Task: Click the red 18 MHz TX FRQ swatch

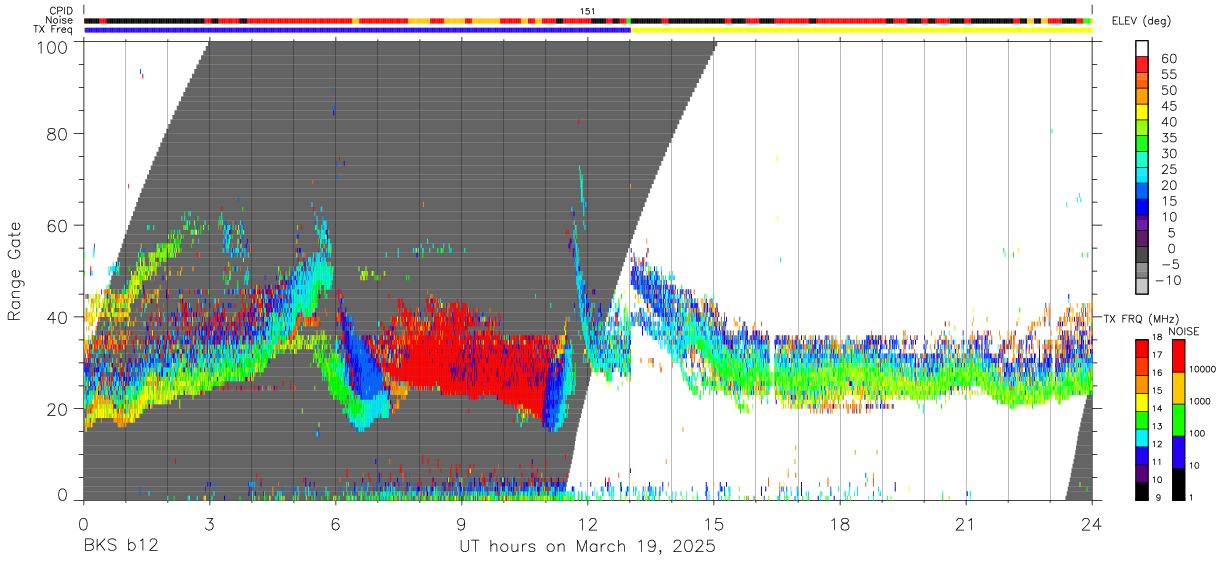Action: coord(1142,347)
